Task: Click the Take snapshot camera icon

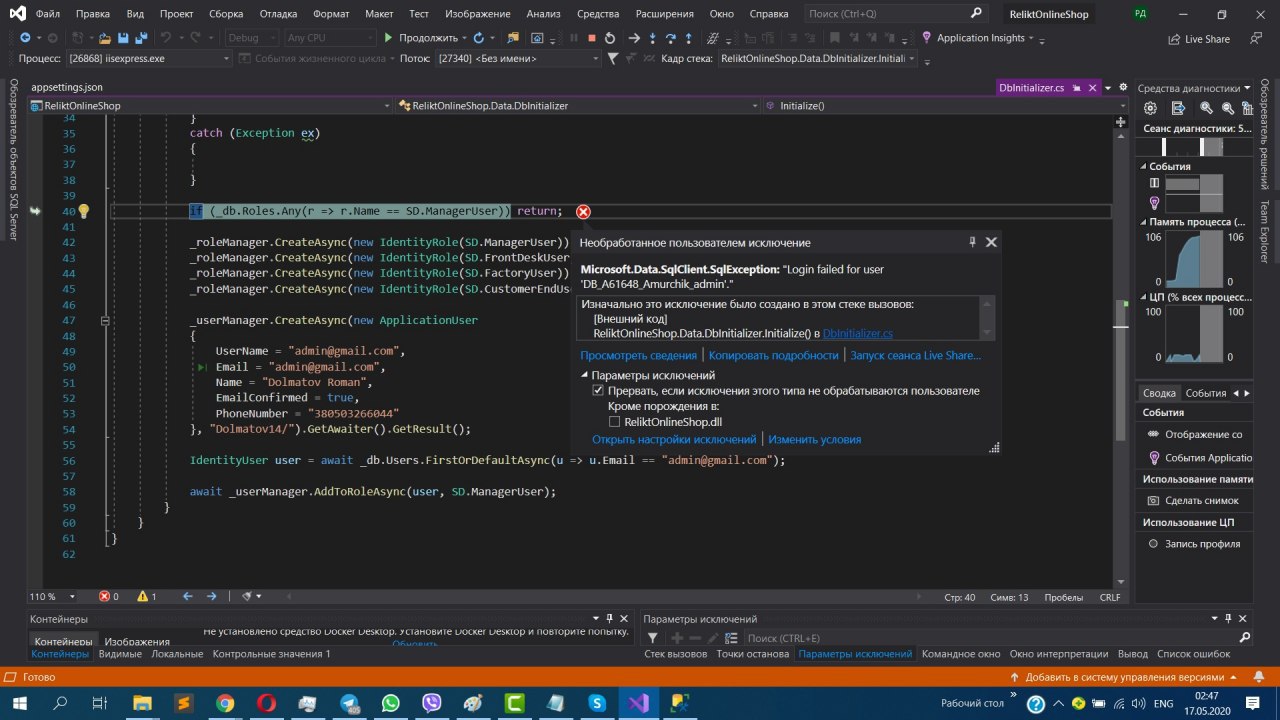Action: [1154, 500]
